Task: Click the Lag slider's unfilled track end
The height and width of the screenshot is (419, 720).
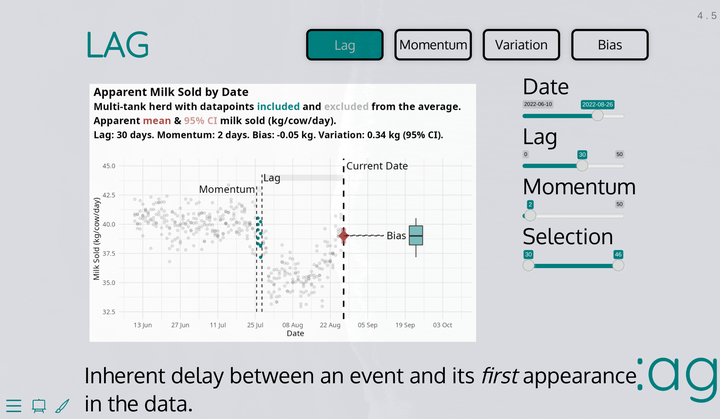Action: click(620, 166)
